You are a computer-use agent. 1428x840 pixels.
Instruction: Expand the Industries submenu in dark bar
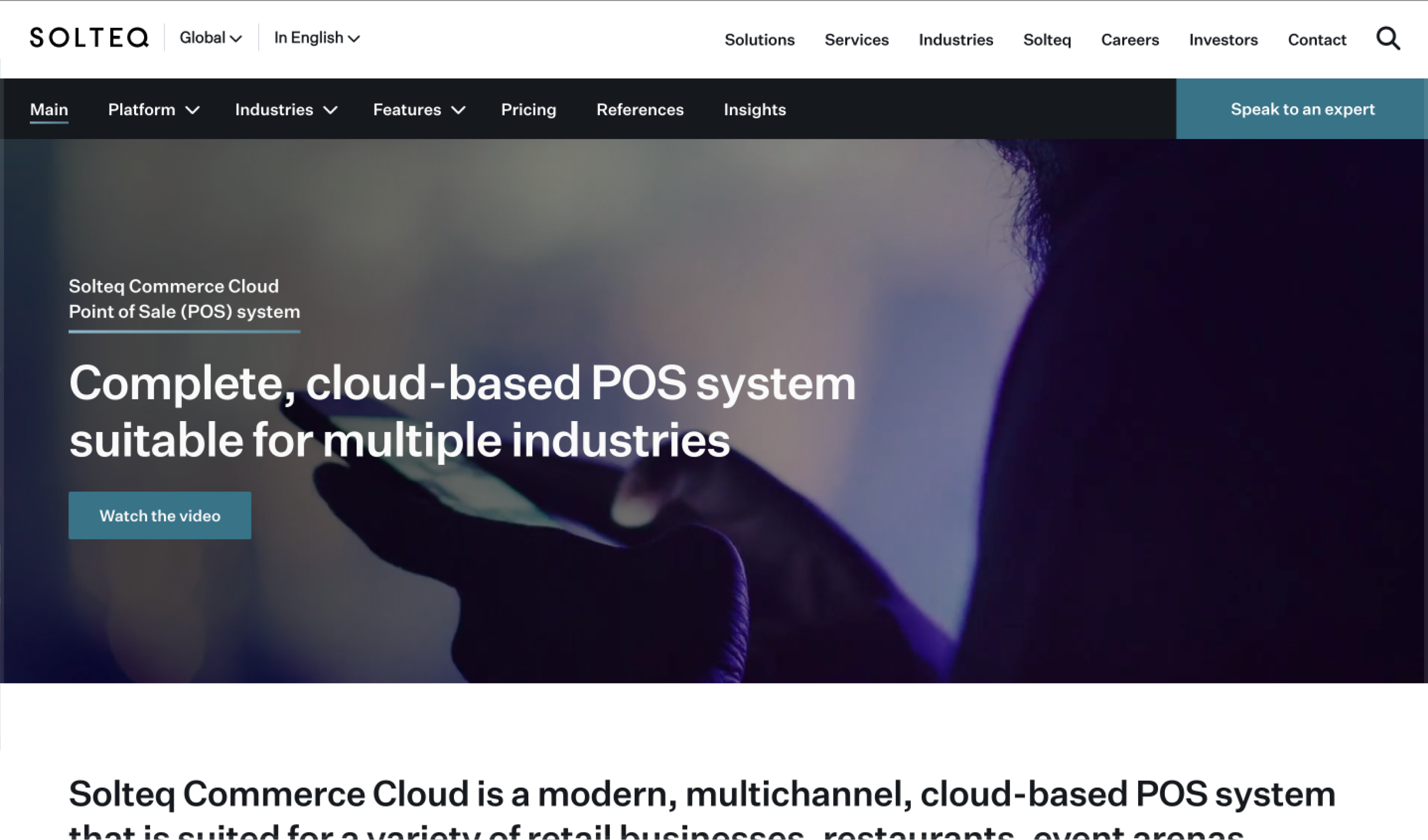coord(286,109)
